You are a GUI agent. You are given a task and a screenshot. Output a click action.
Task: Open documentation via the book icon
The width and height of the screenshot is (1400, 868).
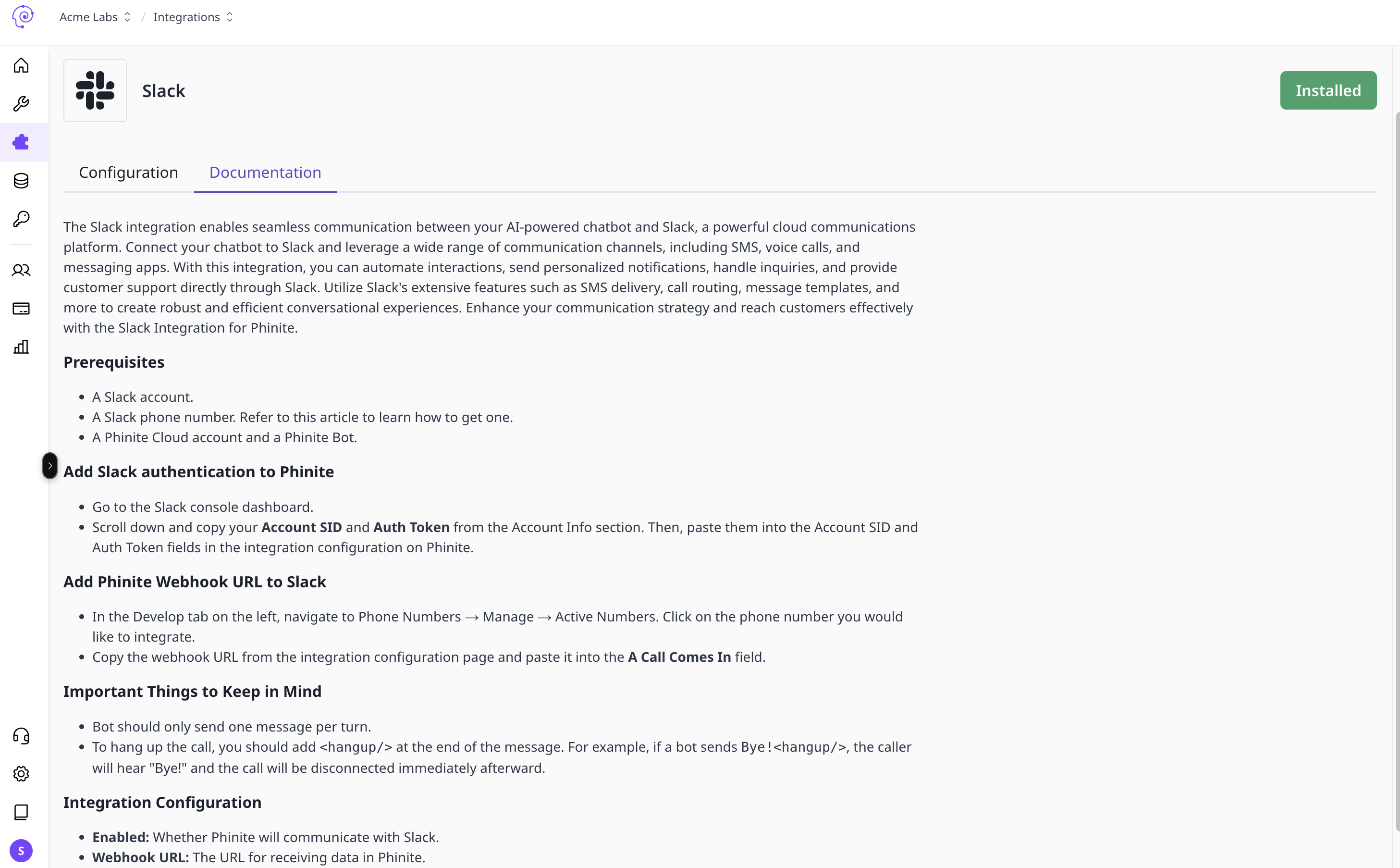[x=21, y=812]
